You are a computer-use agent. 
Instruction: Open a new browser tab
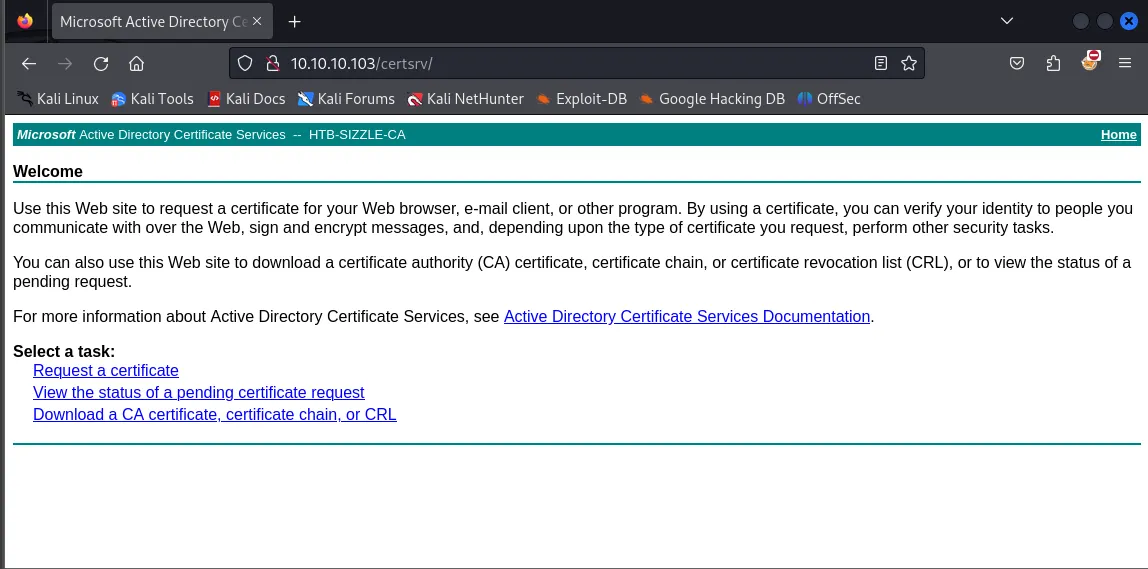[x=295, y=21]
